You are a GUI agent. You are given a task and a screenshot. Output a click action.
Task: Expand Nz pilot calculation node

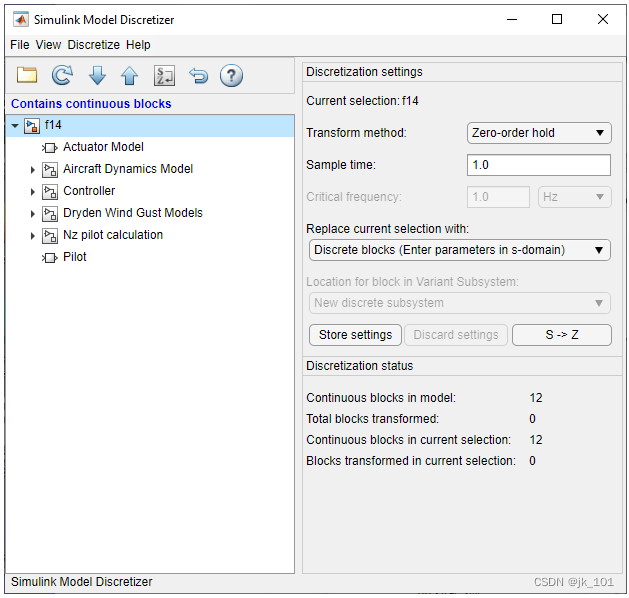click(33, 236)
